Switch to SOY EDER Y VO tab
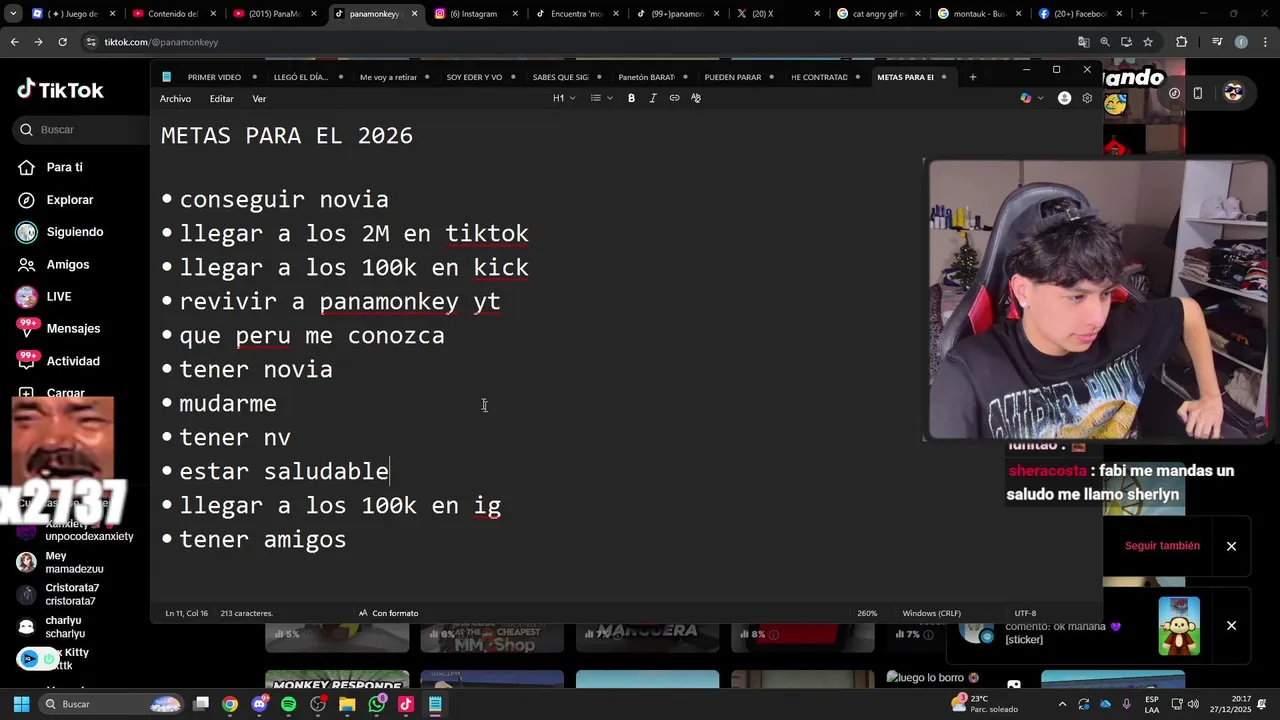Viewport: 1280px width, 720px height. 474,77
